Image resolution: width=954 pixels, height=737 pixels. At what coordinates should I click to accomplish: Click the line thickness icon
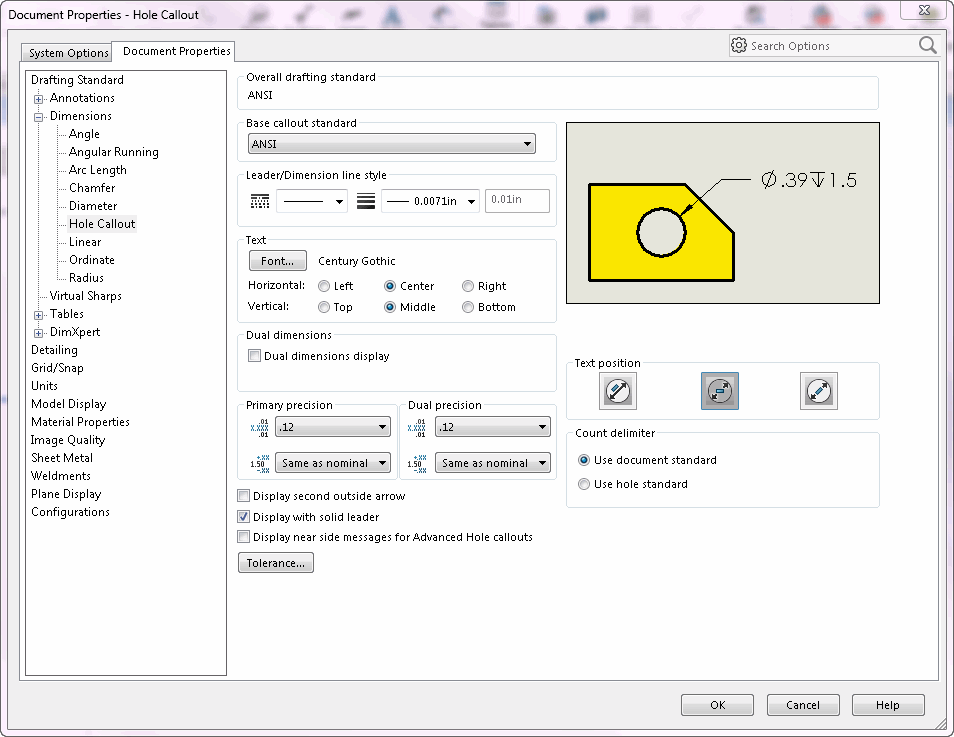tap(366, 201)
